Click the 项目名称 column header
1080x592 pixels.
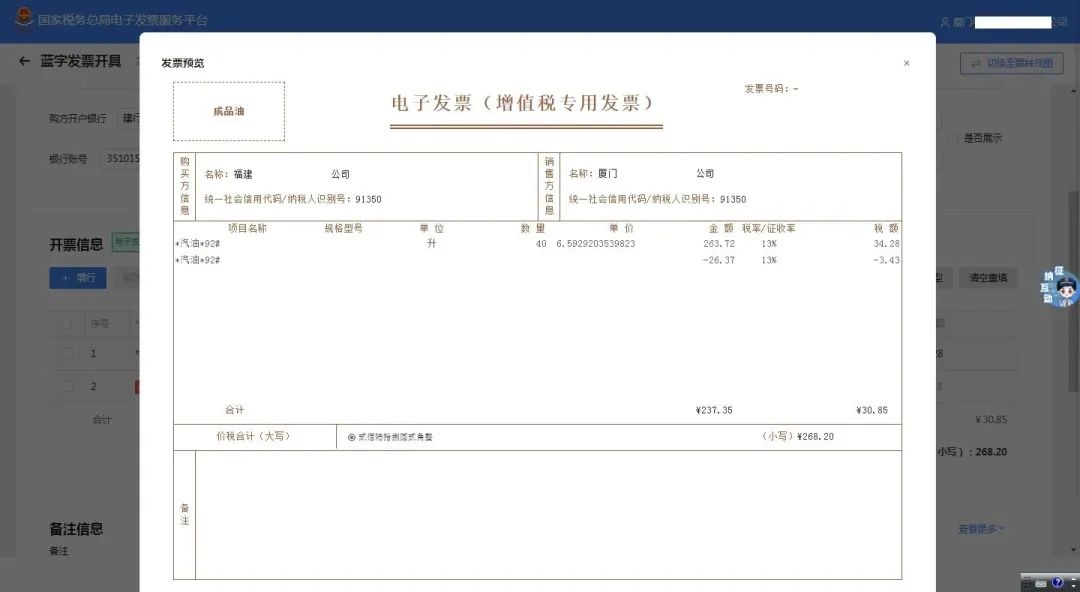click(x=247, y=228)
